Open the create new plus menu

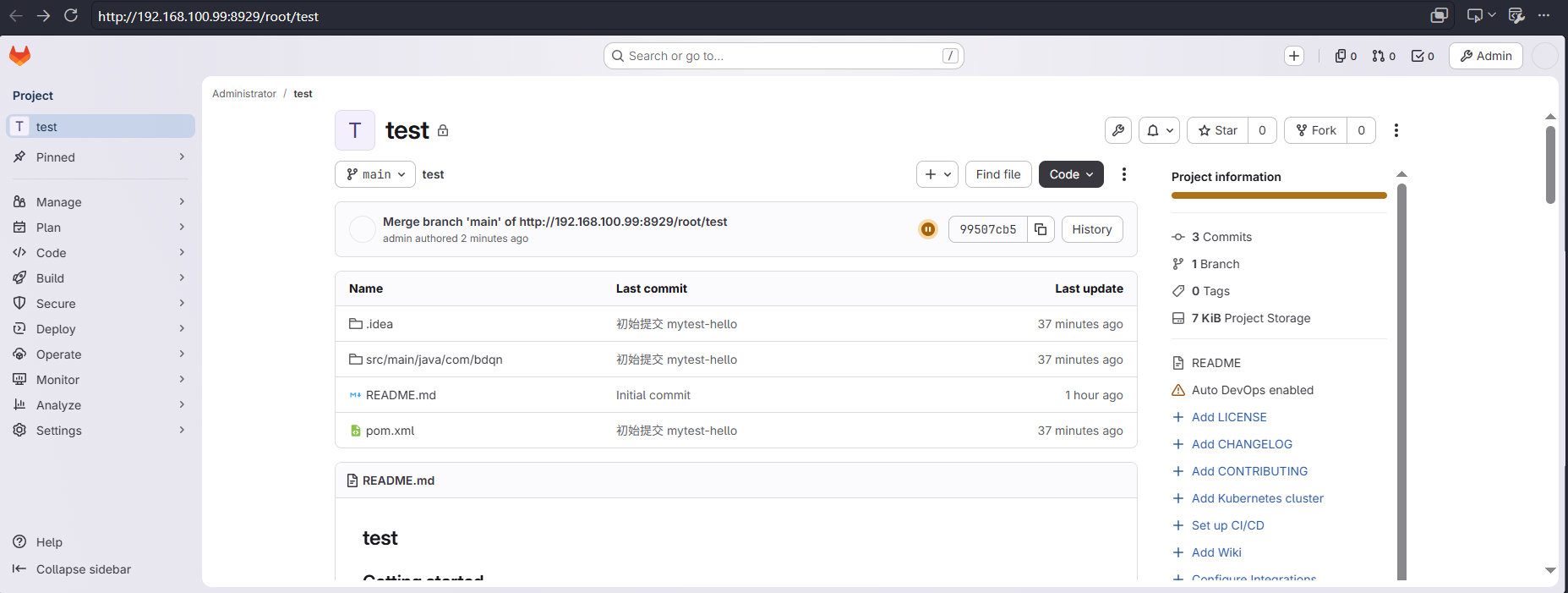click(x=1294, y=56)
